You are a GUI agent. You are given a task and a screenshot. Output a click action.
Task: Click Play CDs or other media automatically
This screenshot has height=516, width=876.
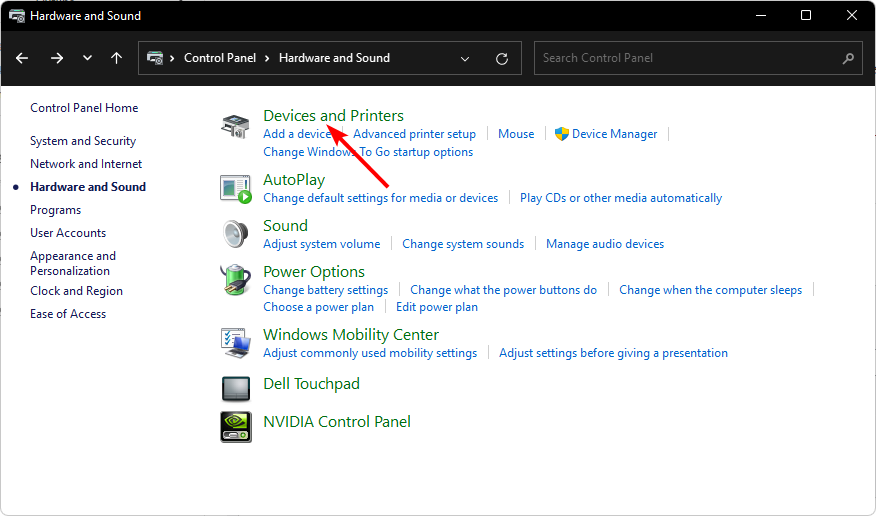coord(621,198)
